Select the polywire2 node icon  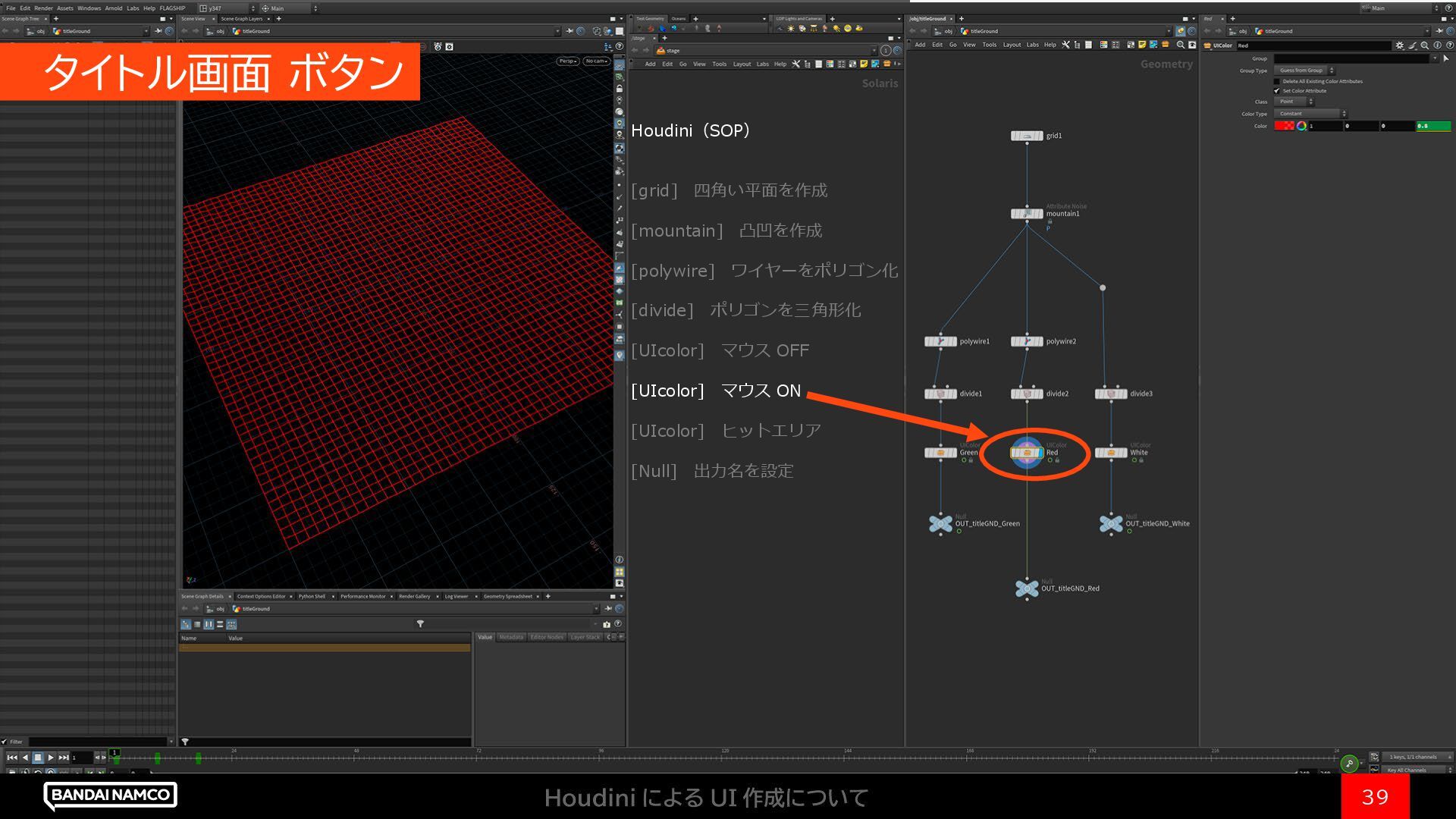click(1027, 341)
